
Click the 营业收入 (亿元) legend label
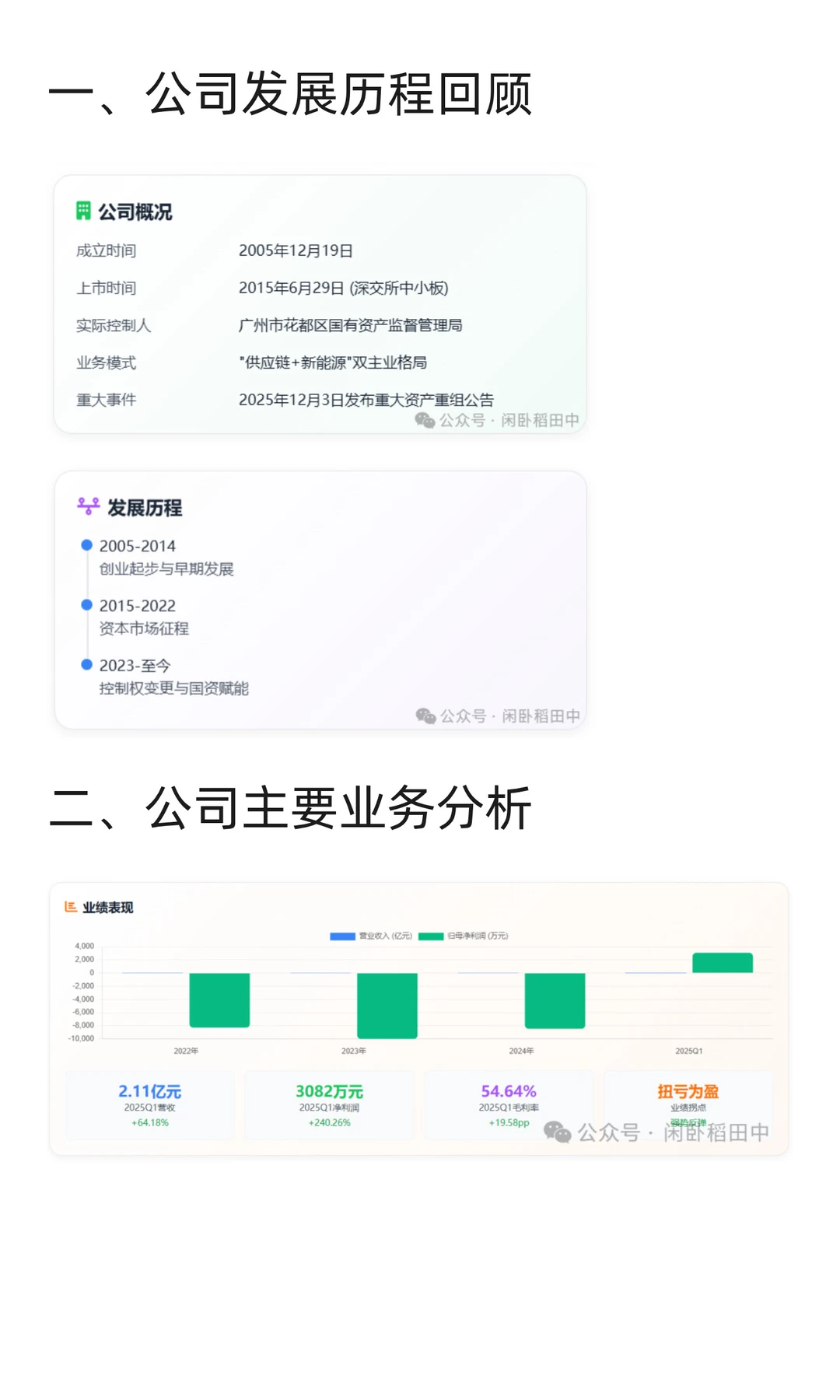(x=386, y=936)
